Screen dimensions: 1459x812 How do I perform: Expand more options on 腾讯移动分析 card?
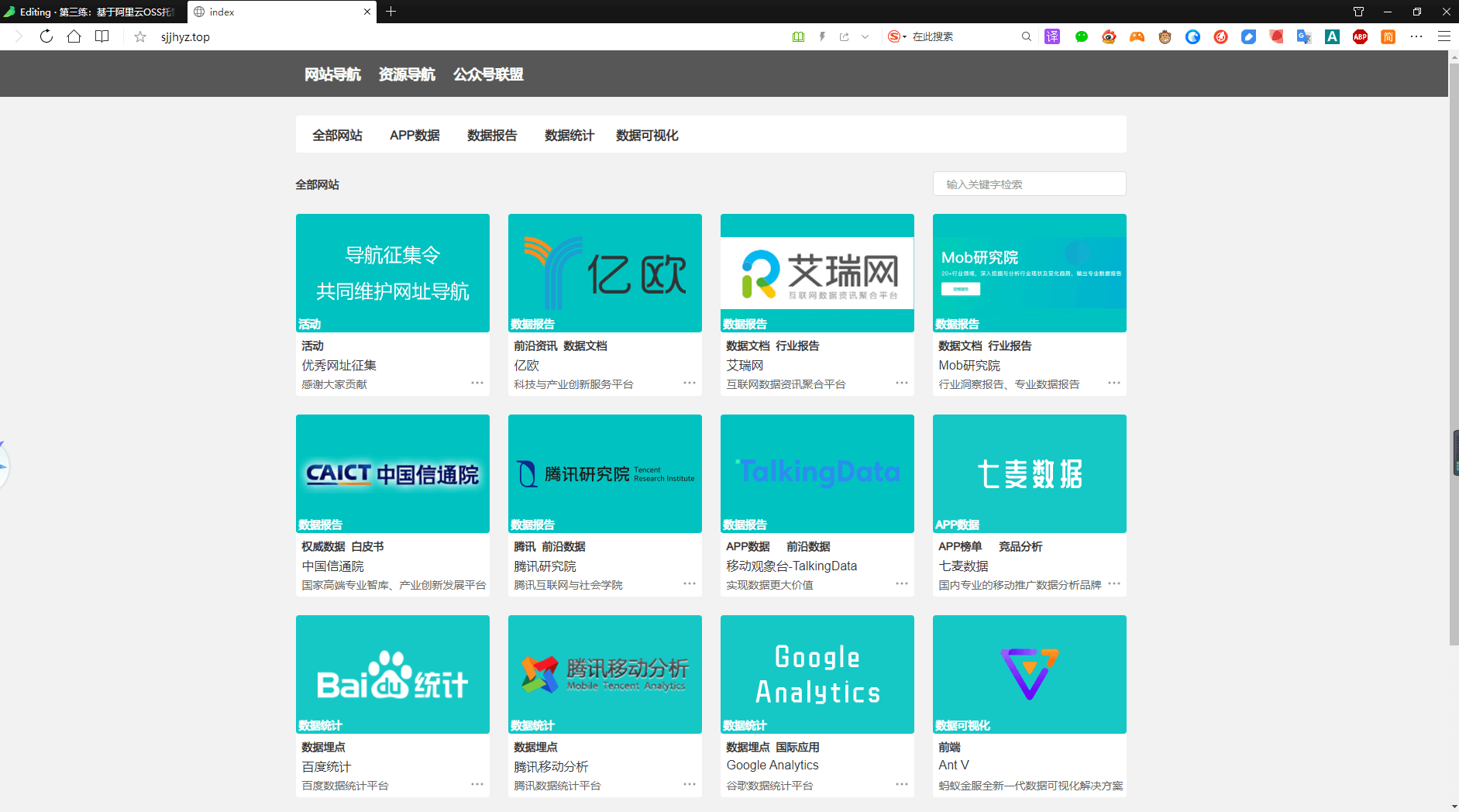click(x=690, y=784)
